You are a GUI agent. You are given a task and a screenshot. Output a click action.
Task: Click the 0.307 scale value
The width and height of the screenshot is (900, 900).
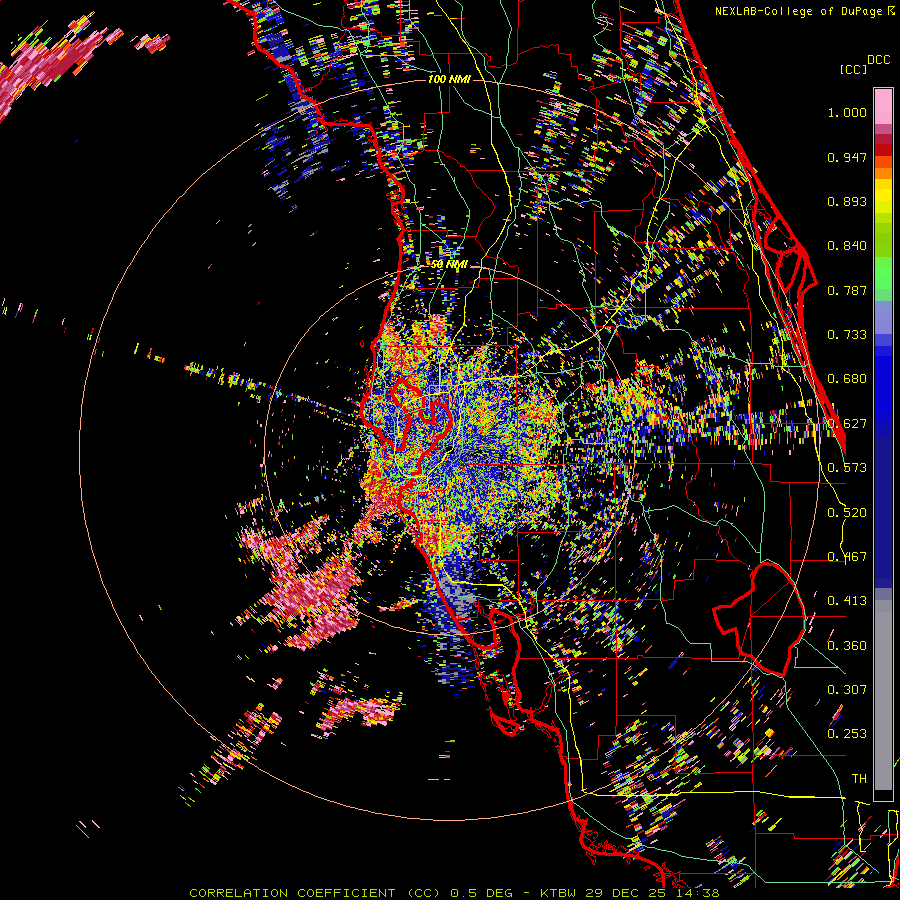click(x=847, y=690)
